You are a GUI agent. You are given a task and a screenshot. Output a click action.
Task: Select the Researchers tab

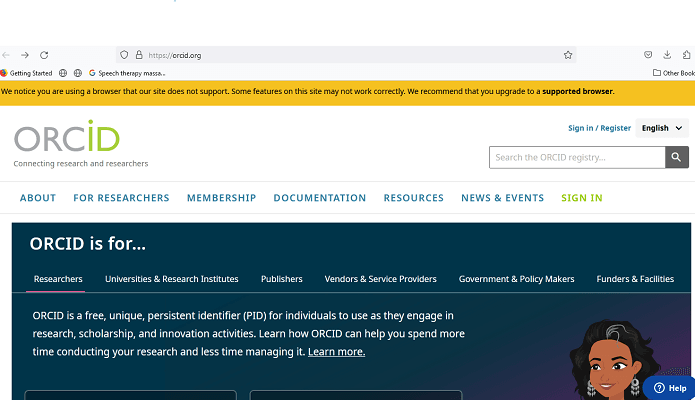click(x=58, y=279)
